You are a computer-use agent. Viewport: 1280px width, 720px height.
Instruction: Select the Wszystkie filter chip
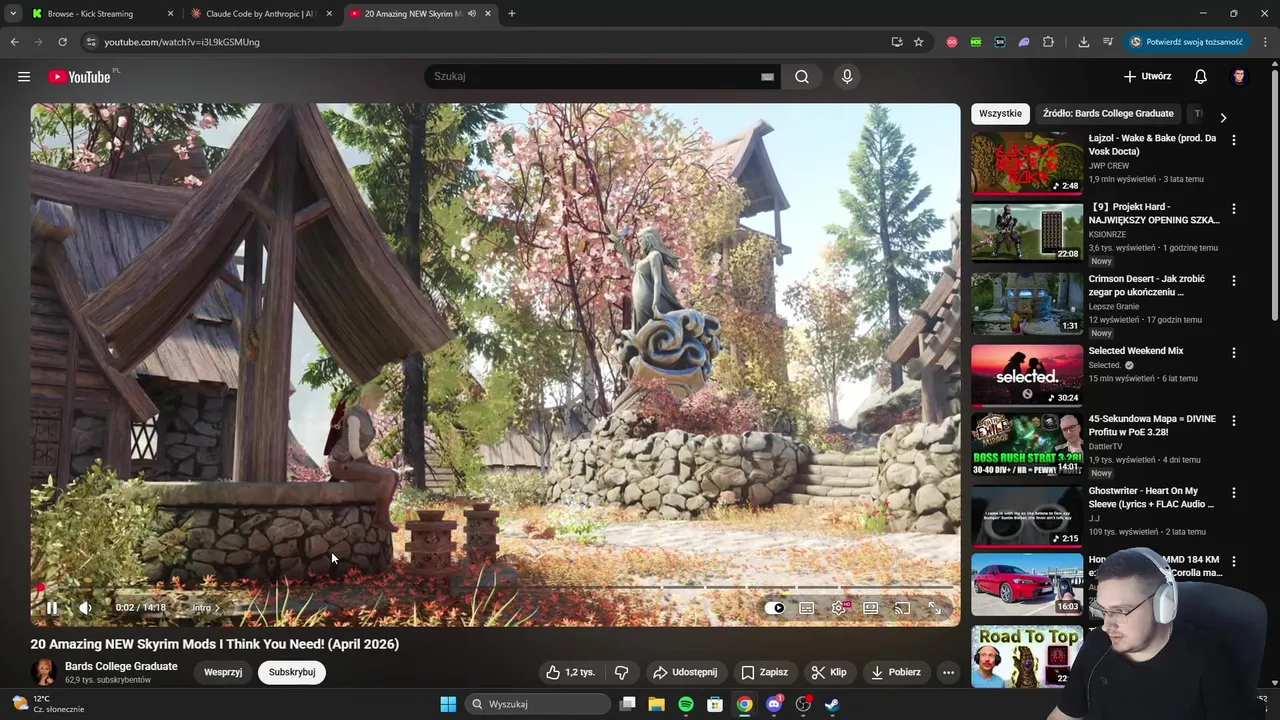[x=1000, y=114]
